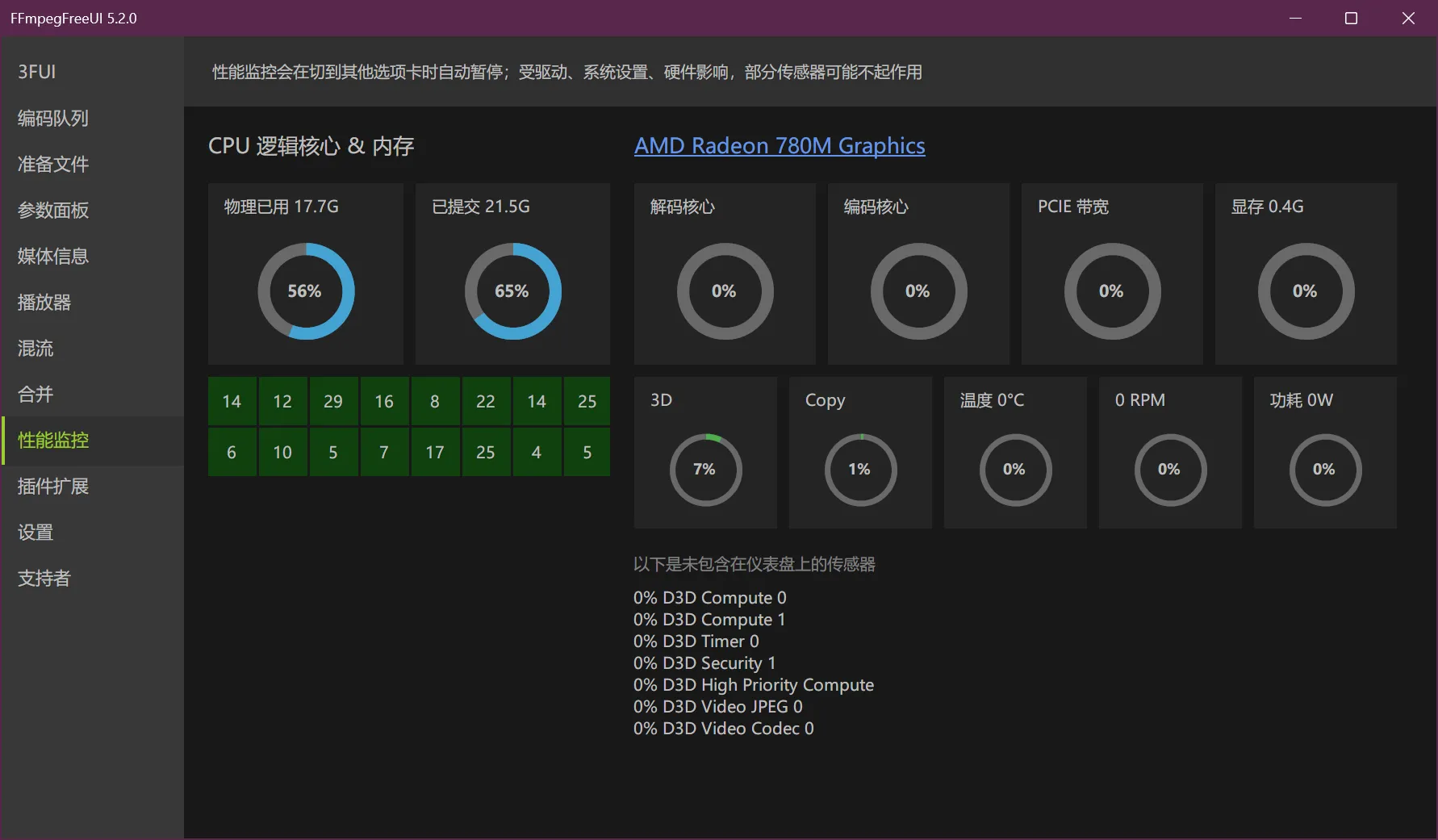Open the 混流 sidebar tab
1438x840 pixels.
click(x=36, y=349)
